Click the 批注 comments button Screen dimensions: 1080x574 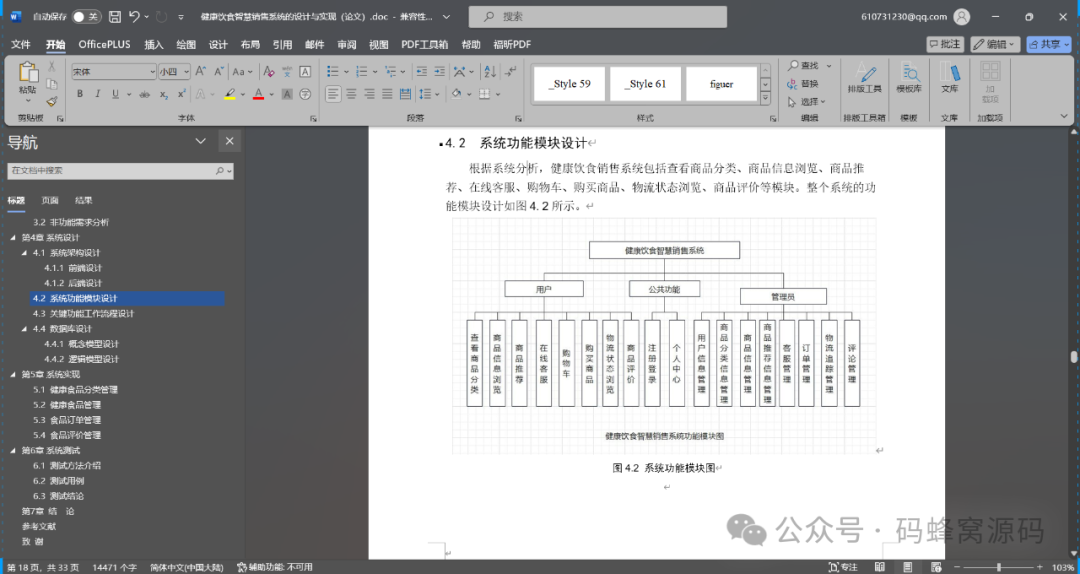point(944,44)
